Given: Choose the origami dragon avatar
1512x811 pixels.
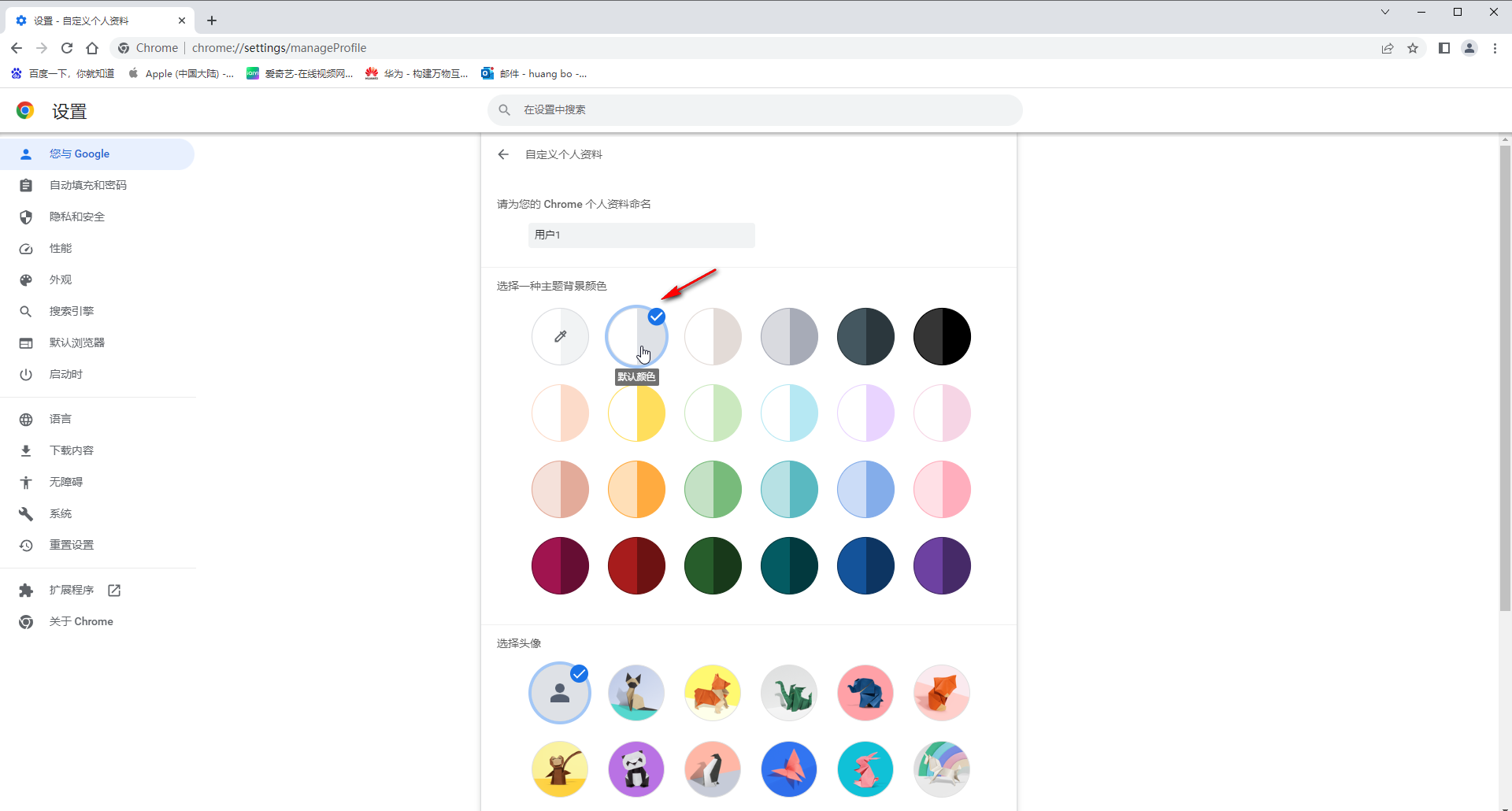Looking at the screenshot, I should pos(789,693).
